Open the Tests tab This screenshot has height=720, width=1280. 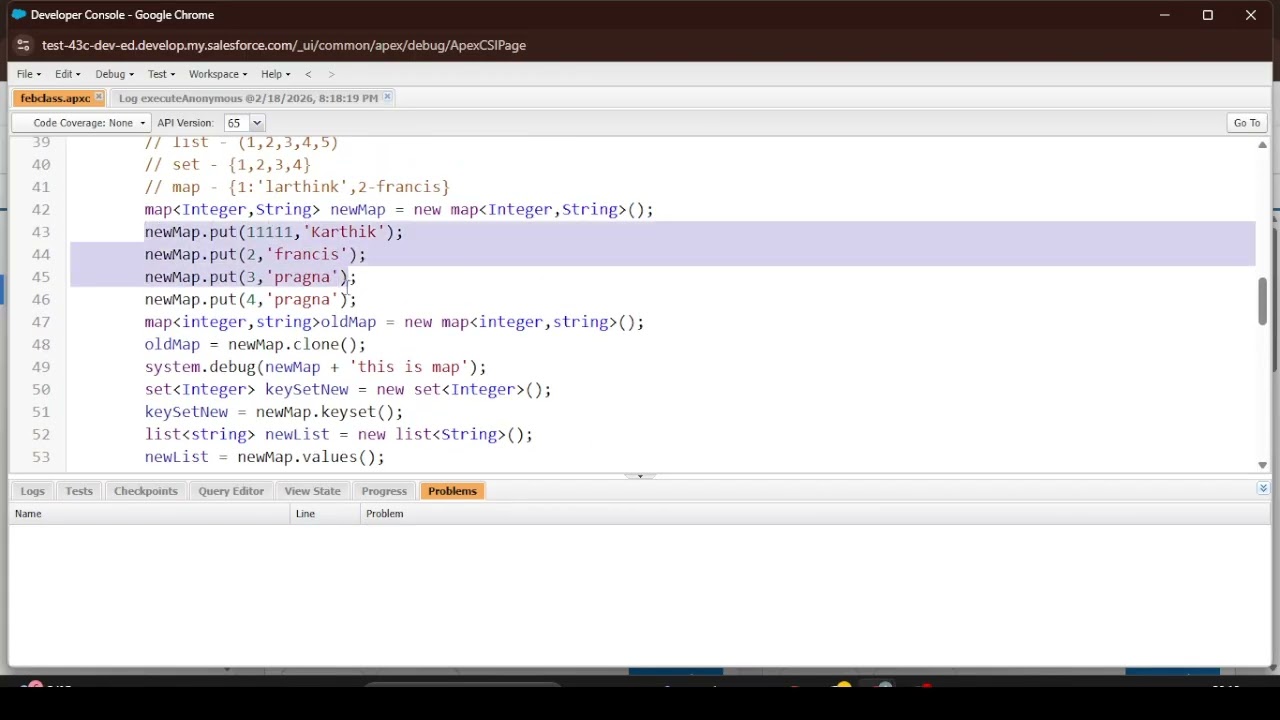click(x=78, y=491)
